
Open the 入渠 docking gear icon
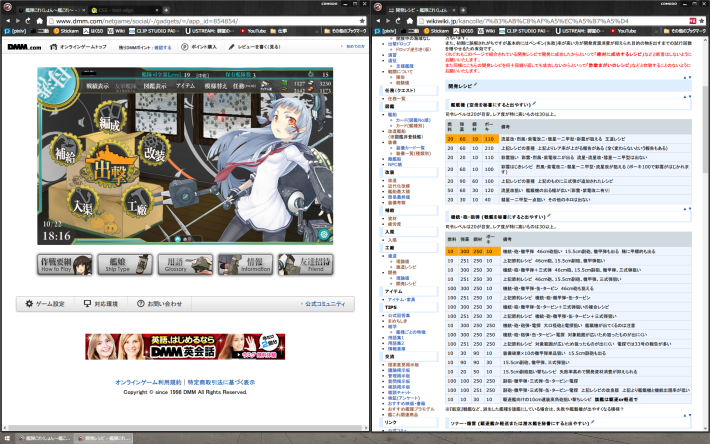[x=83, y=203]
